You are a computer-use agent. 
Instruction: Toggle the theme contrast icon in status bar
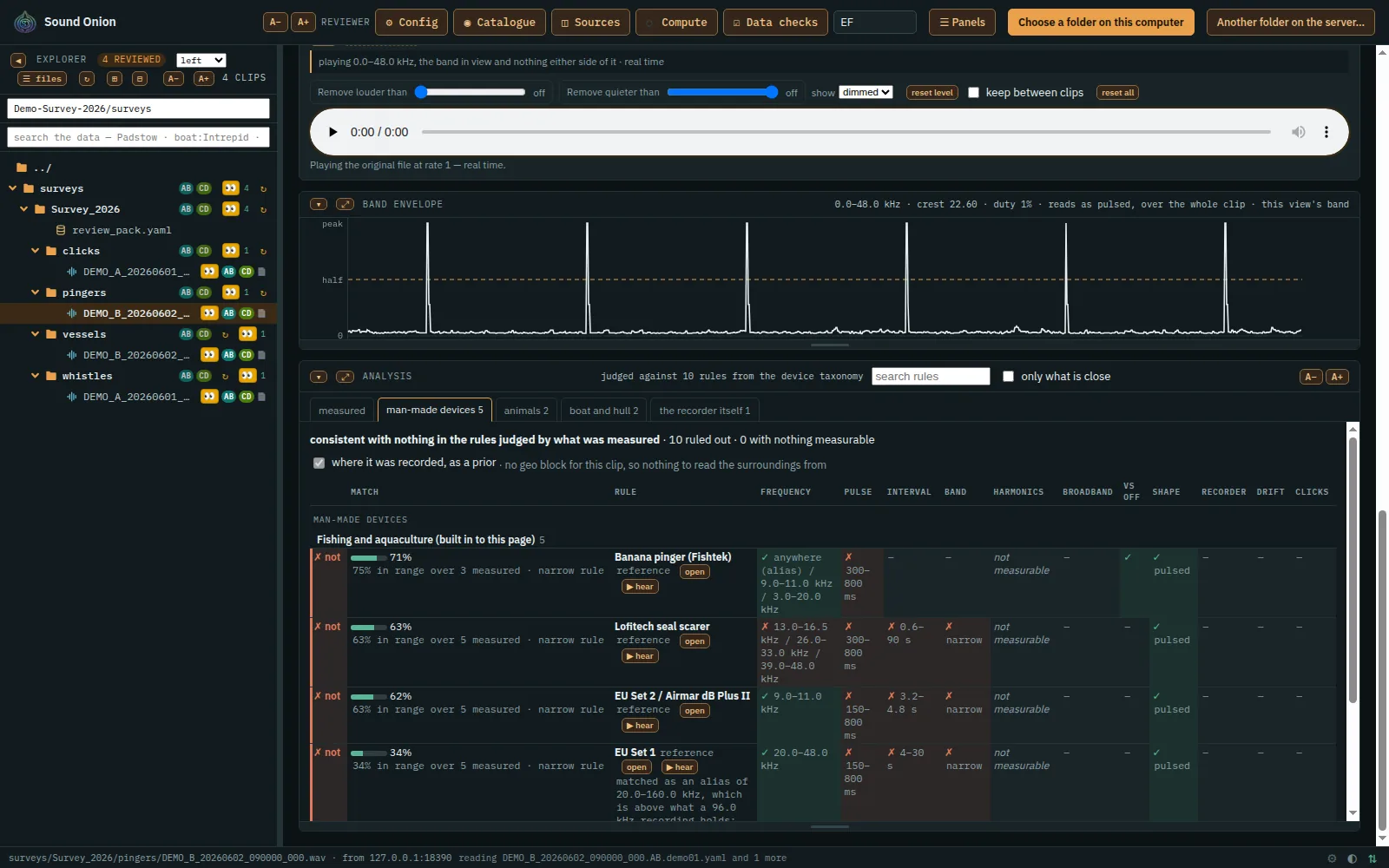click(1352, 858)
